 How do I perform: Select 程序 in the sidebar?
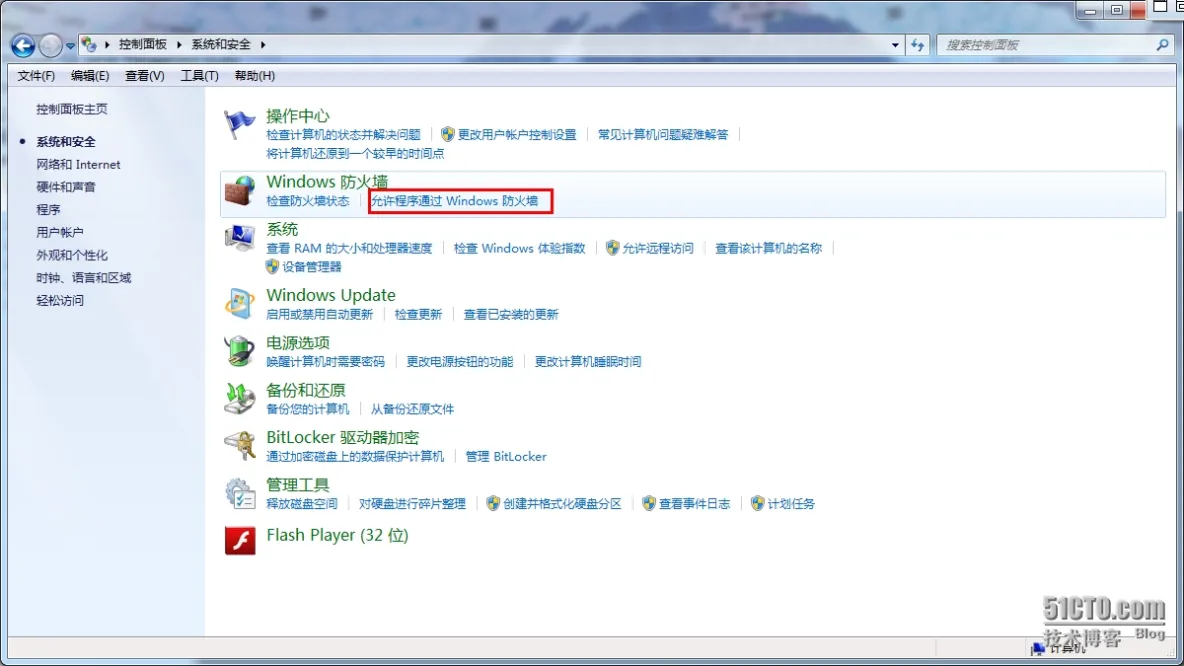coord(48,209)
